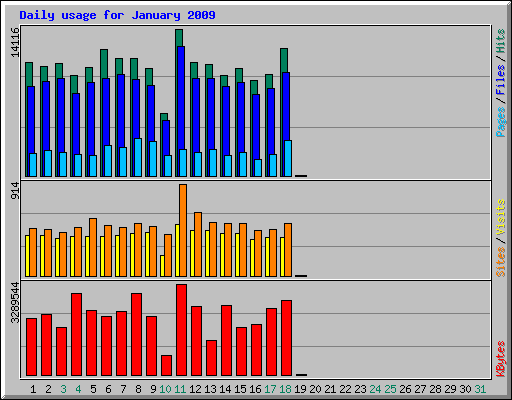Click day number 7 on the axis
512x400 pixels.
coord(123,389)
